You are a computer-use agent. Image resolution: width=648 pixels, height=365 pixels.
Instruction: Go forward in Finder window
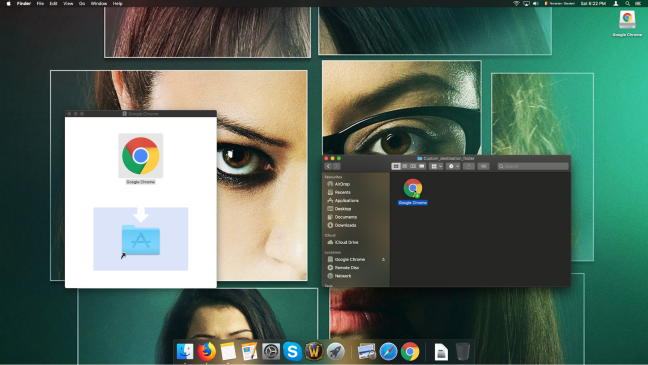click(x=336, y=166)
